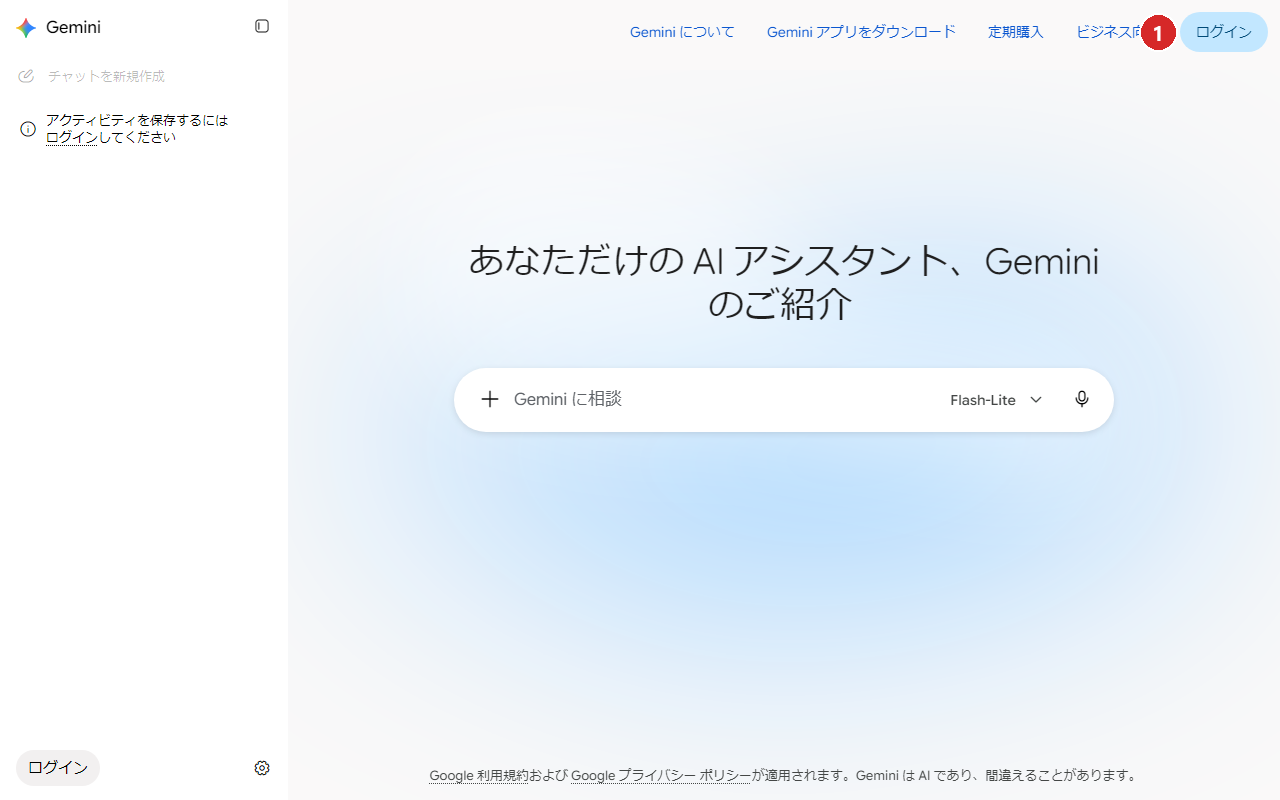Click the plus icon in prompt box
1280x800 pixels.
click(490, 399)
